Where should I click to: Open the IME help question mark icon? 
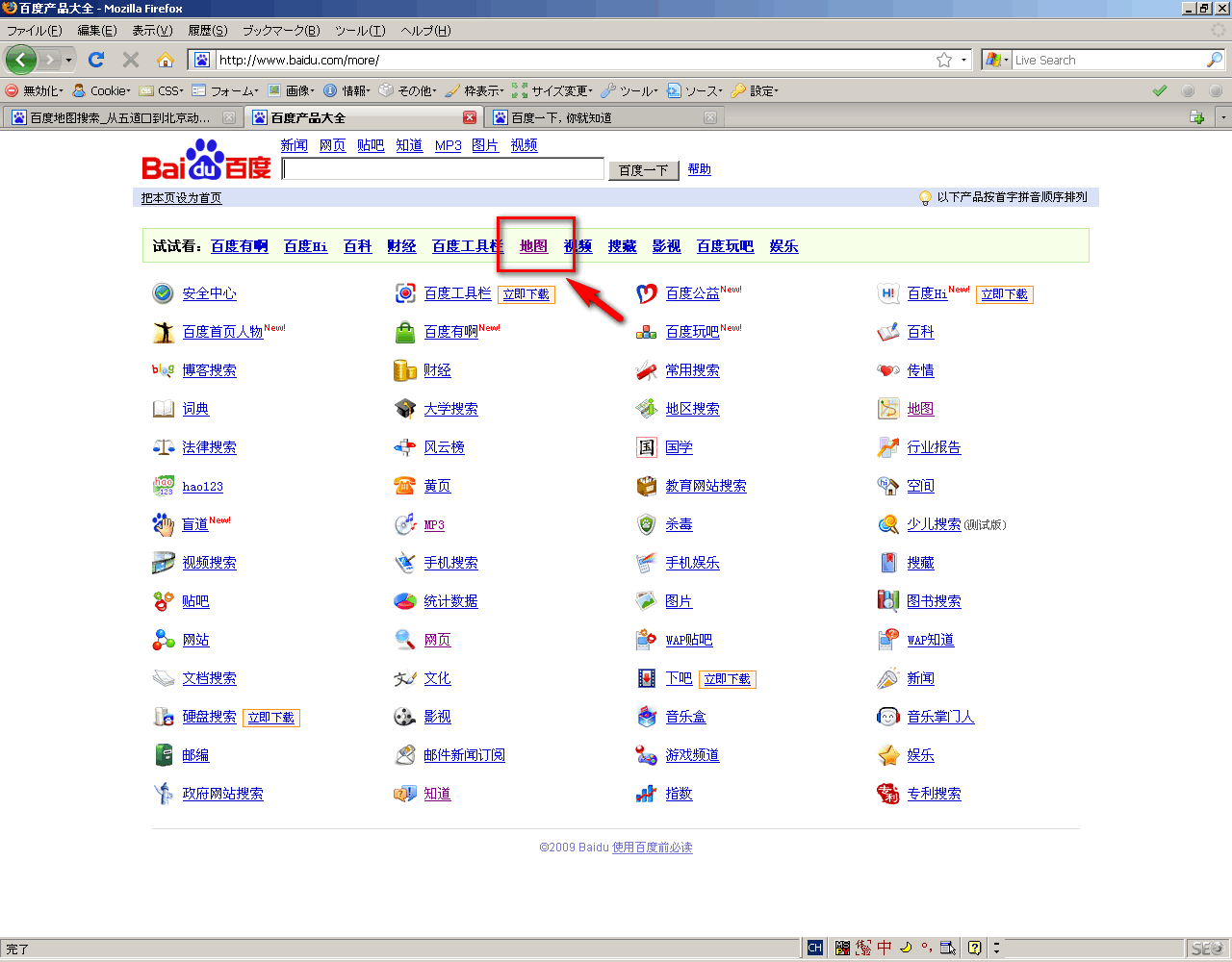click(x=974, y=948)
